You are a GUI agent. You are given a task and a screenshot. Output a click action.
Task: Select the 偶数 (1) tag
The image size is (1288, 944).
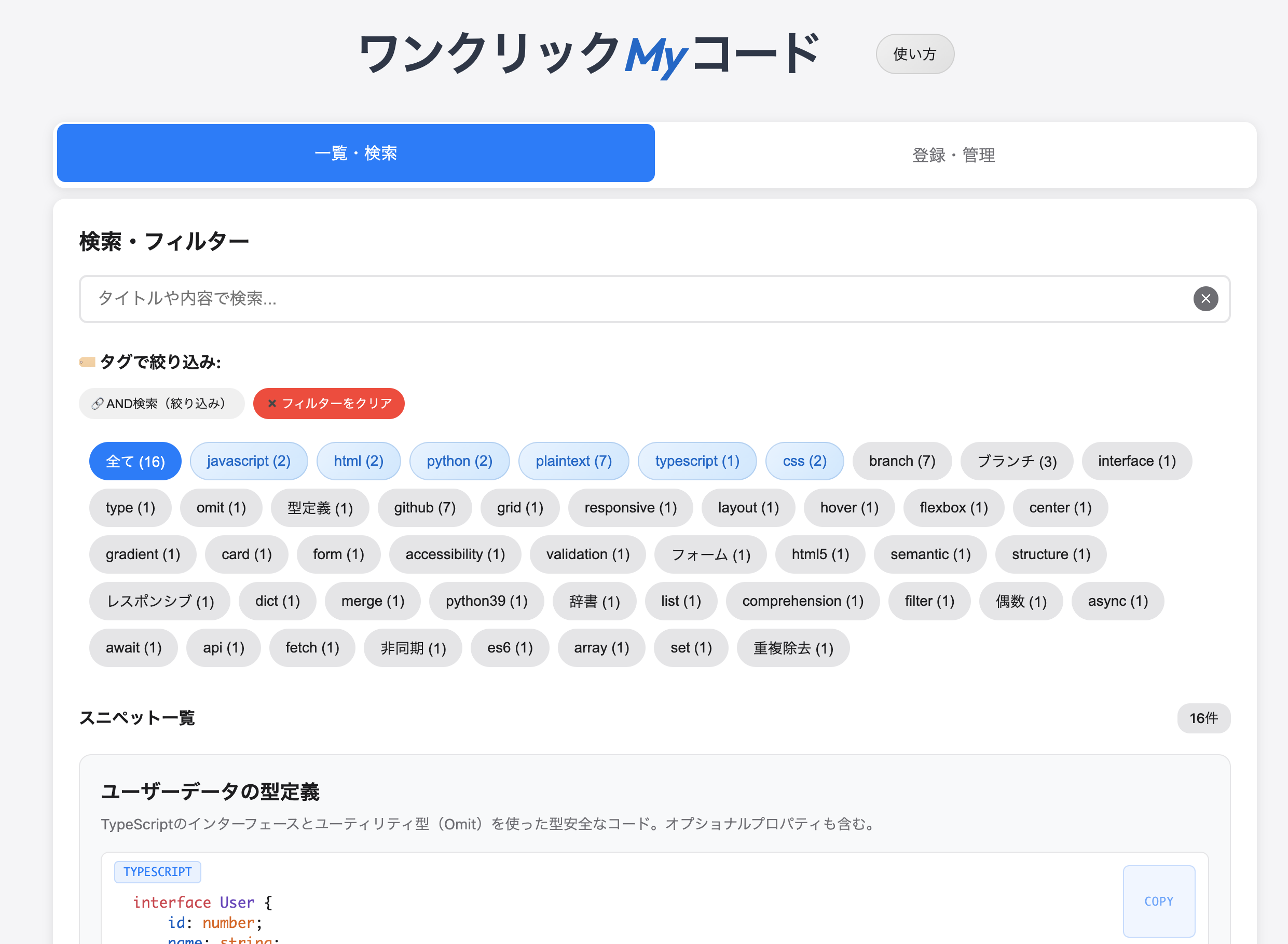coord(1021,602)
